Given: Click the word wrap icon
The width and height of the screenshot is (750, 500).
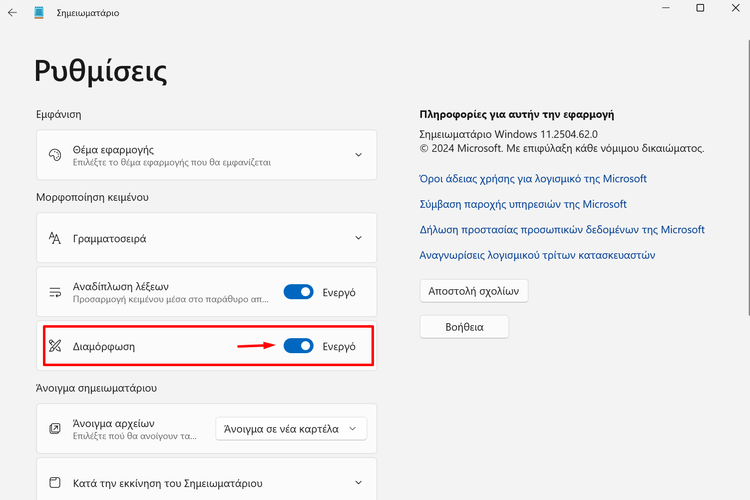Looking at the screenshot, I should (55, 292).
